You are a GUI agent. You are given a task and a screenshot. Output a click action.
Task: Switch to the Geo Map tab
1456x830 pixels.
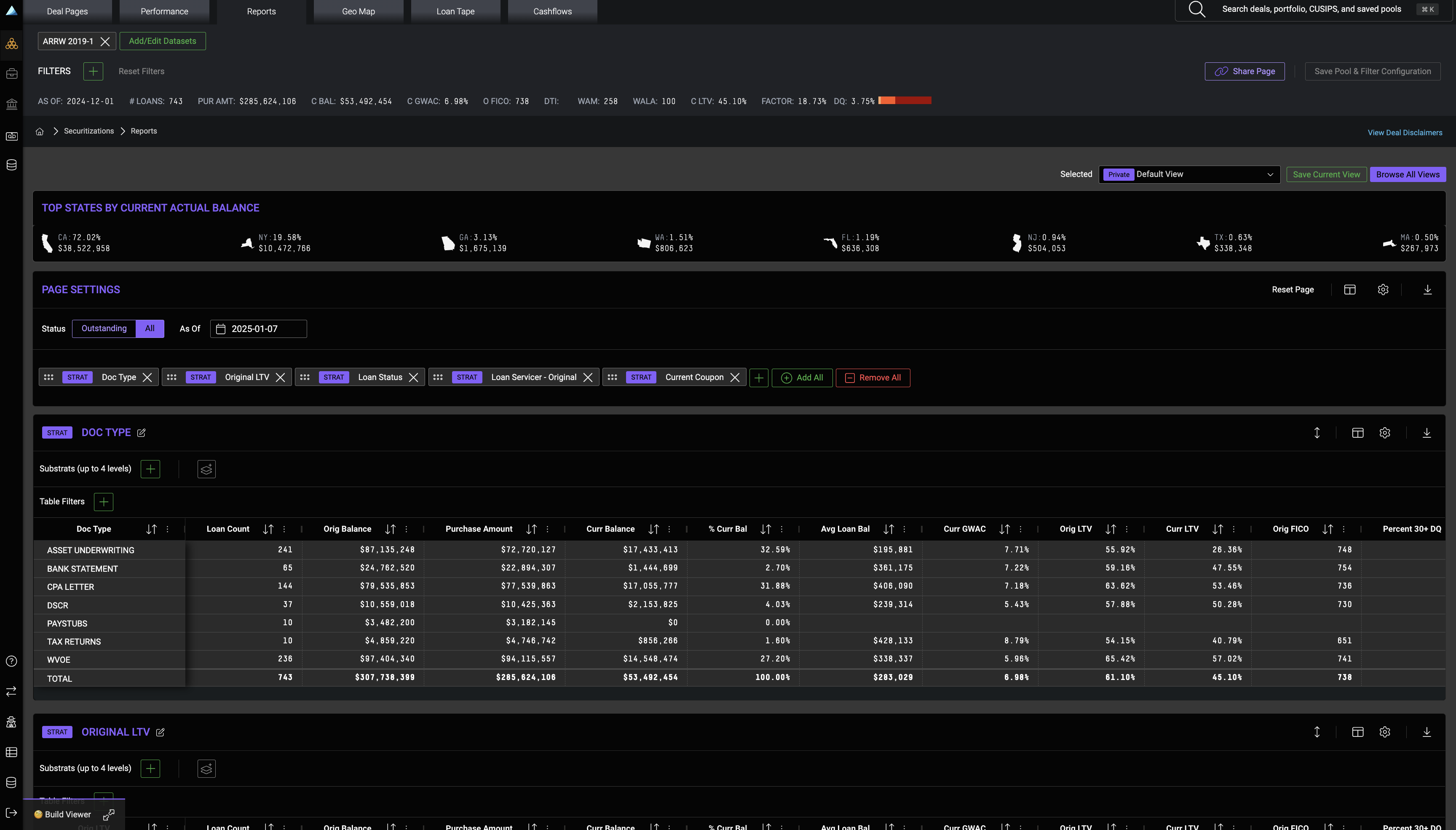pyautogui.click(x=358, y=11)
